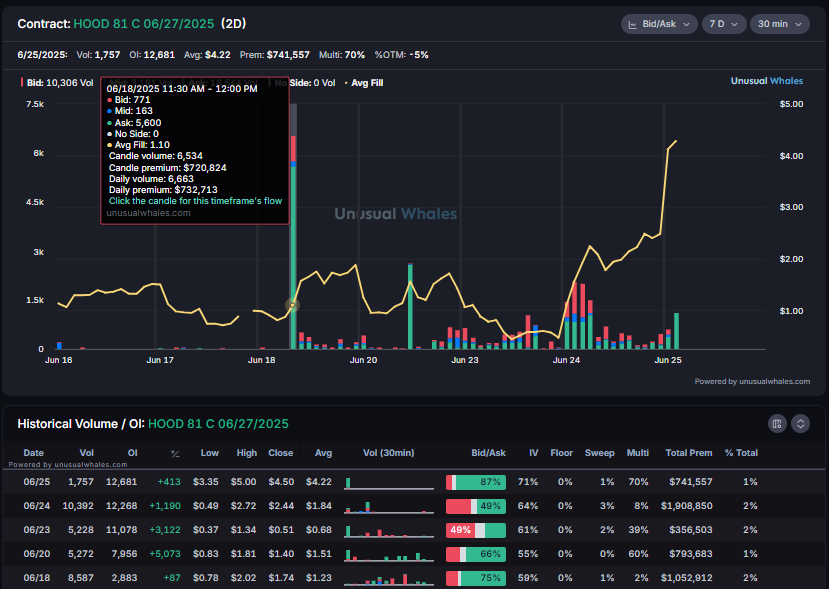Sort the table by IV column

tap(533, 453)
